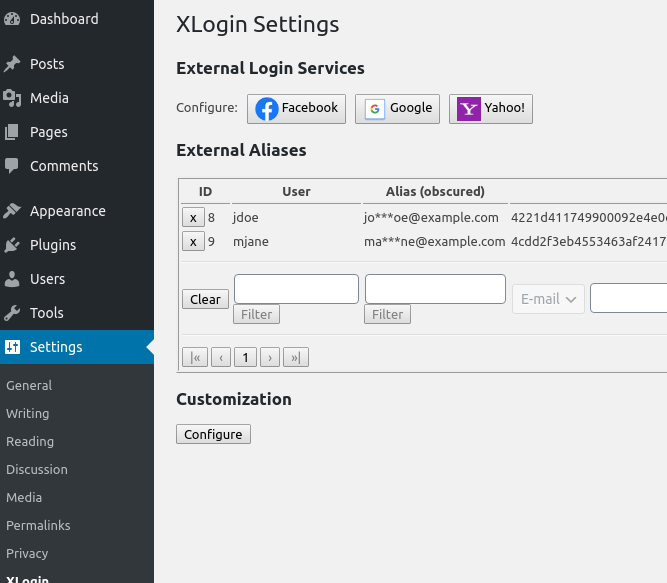Open the E-mail type dropdown
This screenshot has width=667, height=583.
[x=548, y=299]
